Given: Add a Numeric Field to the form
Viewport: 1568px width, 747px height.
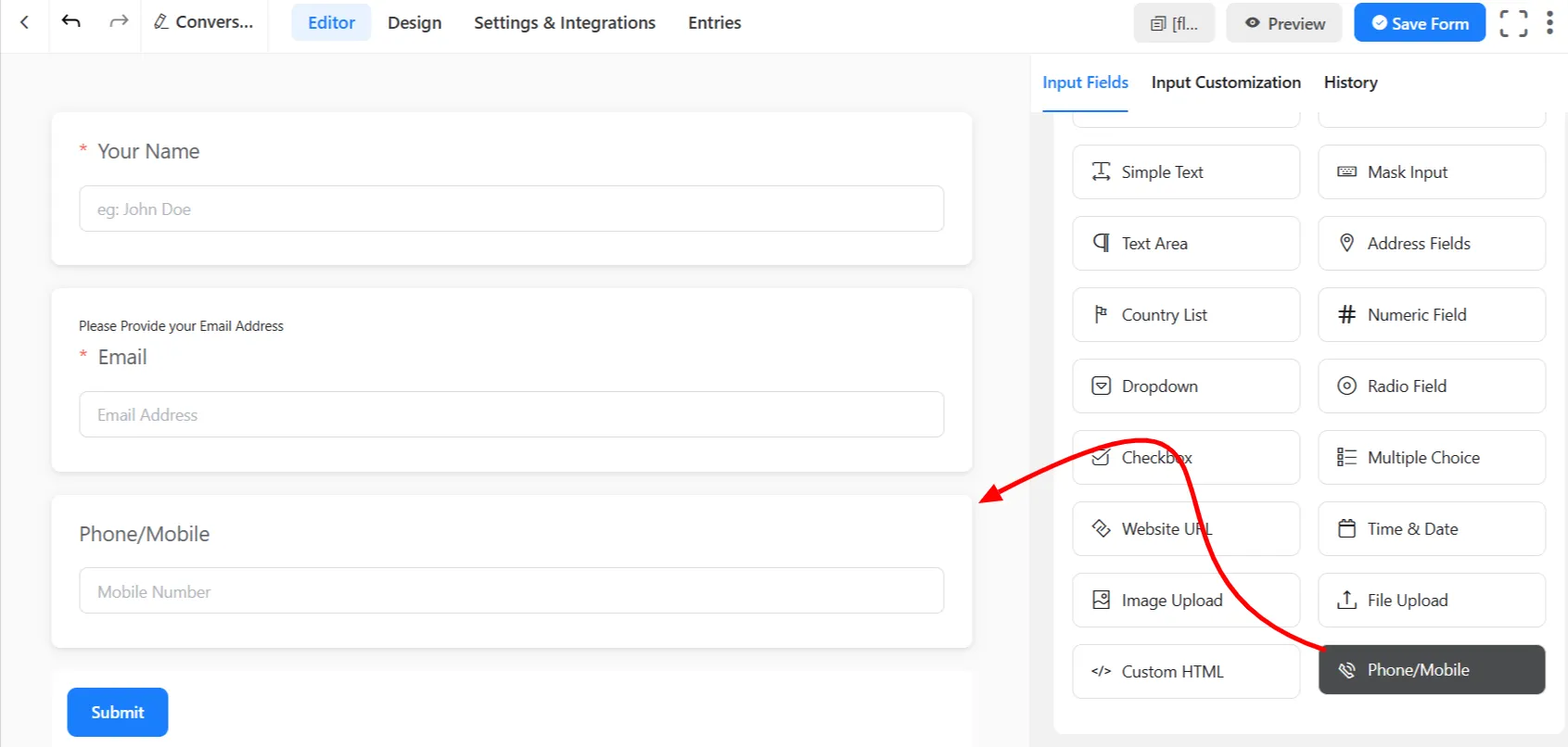Looking at the screenshot, I should point(1431,315).
